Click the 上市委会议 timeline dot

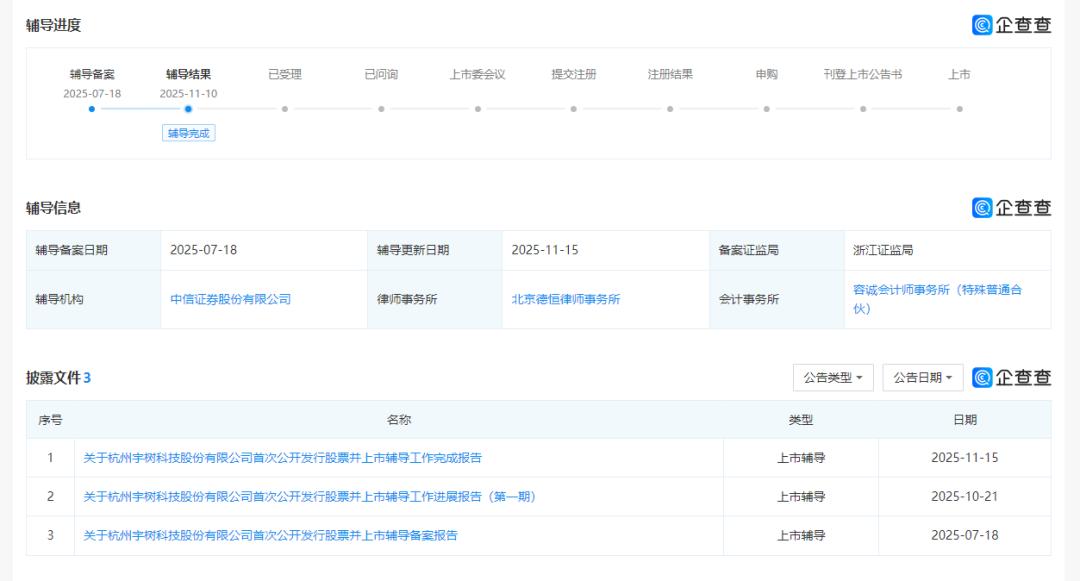(477, 109)
